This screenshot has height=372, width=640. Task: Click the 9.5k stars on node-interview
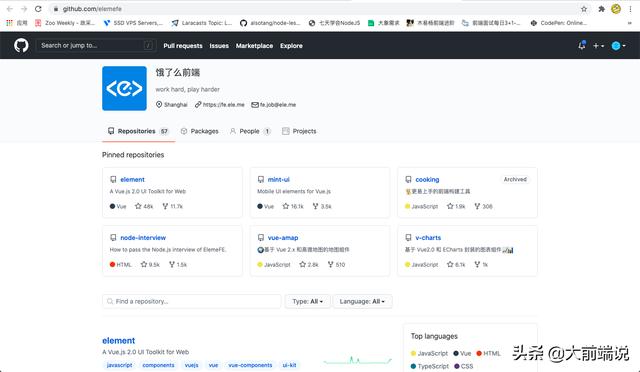[150, 265]
